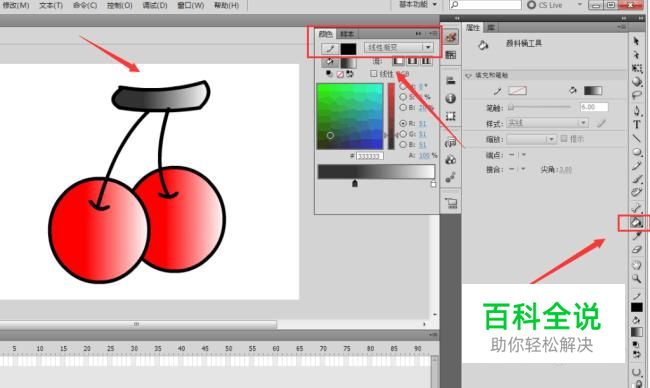Select the Selection arrow tool
This screenshot has width=650, height=388.
point(636,41)
